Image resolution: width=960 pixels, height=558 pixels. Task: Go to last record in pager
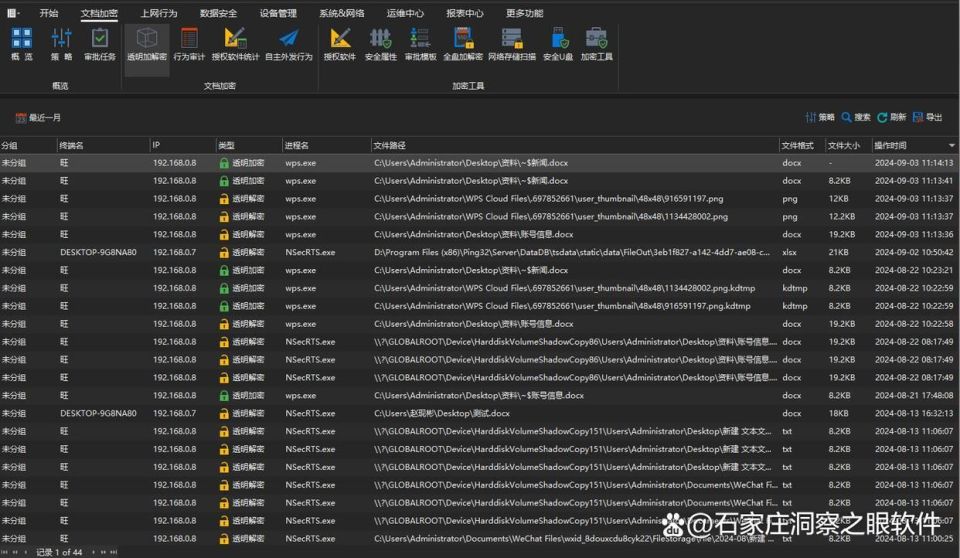tap(113, 552)
